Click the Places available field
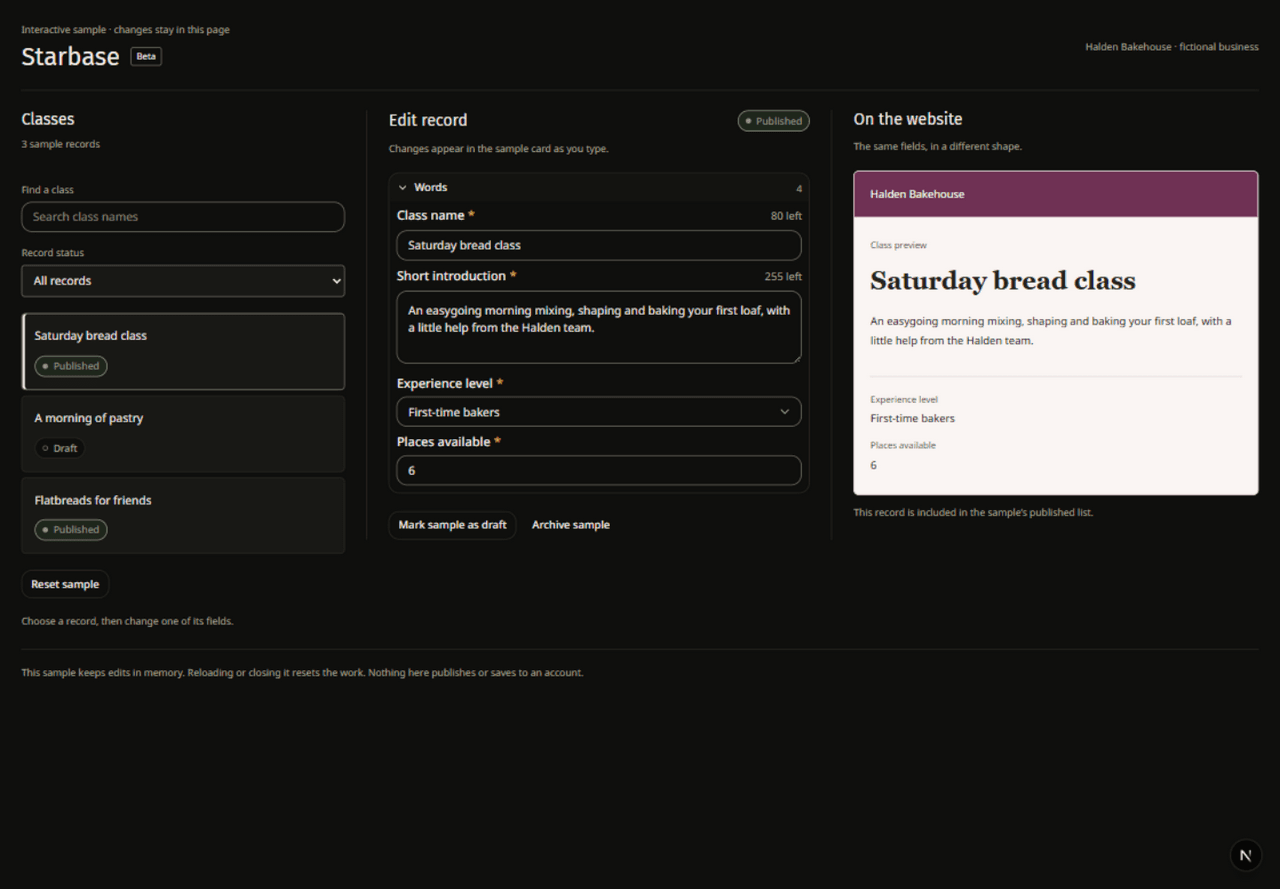The height and width of the screenshot is (889, 1280). (599, 470)
